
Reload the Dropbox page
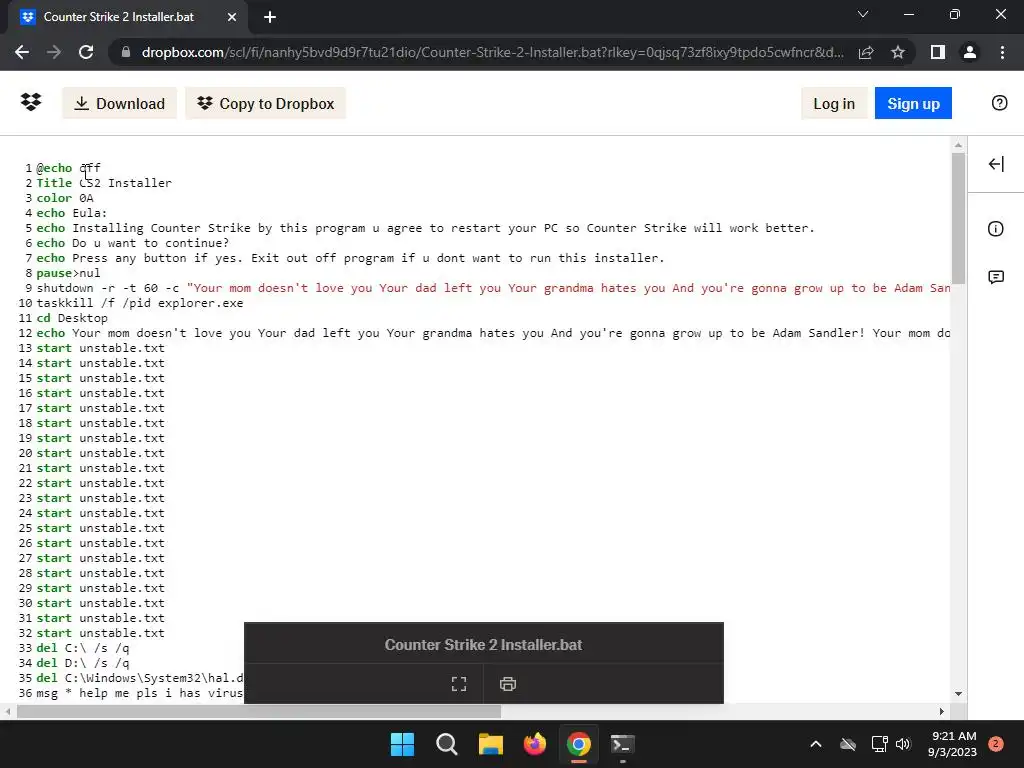tap(86, 52)
